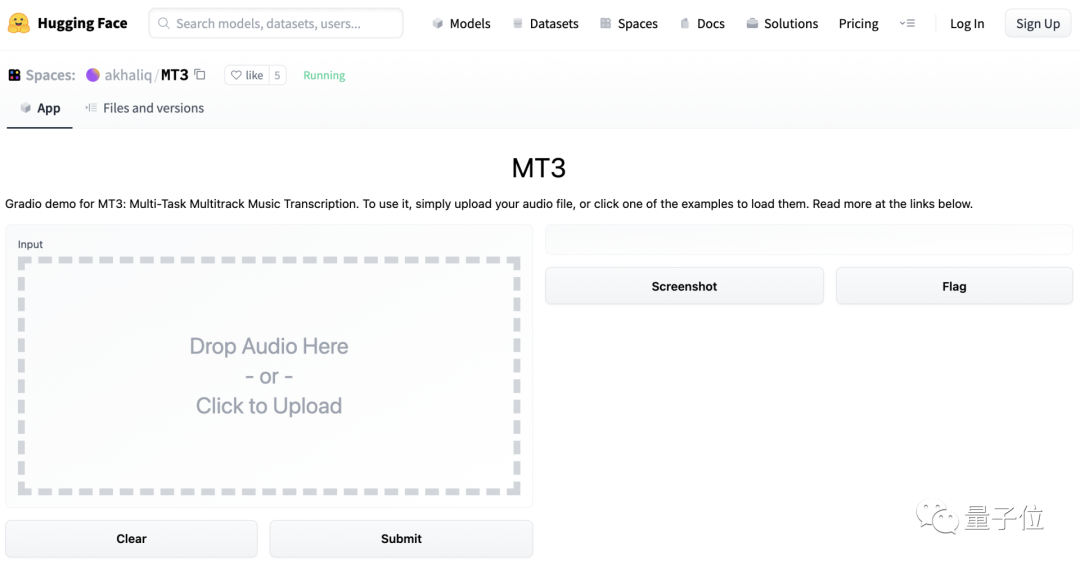Click the Sign Up button
This screenshot has width=1080, height=566.
point(1037,23)
